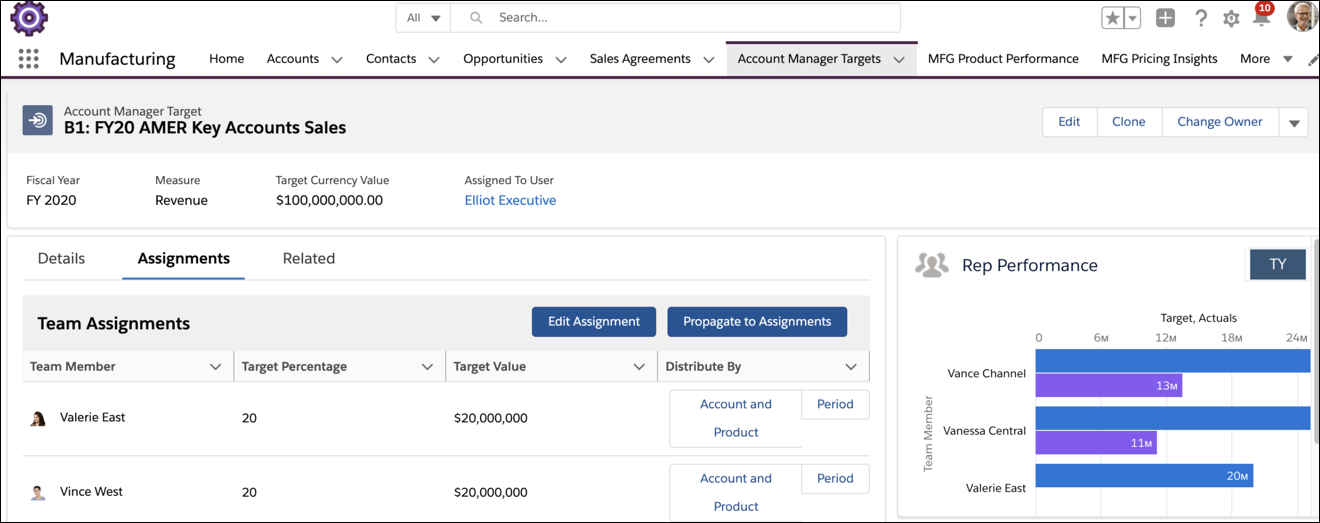Image resolution: width=1320 pixels, height=523 pixels.
Task: Switch to the Assignments tab
Action: point(184,258)
